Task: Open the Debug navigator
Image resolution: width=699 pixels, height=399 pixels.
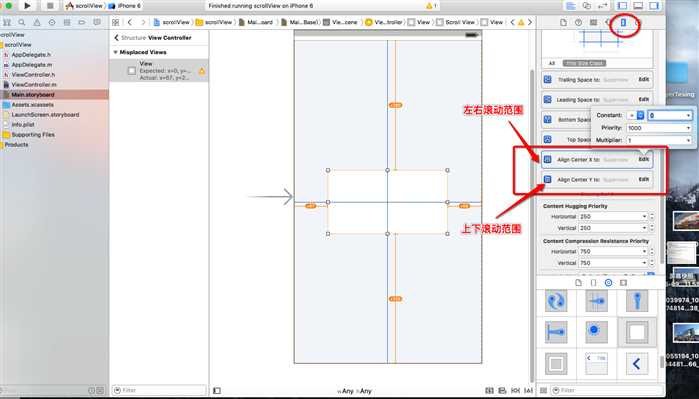Action: (67, 22)
